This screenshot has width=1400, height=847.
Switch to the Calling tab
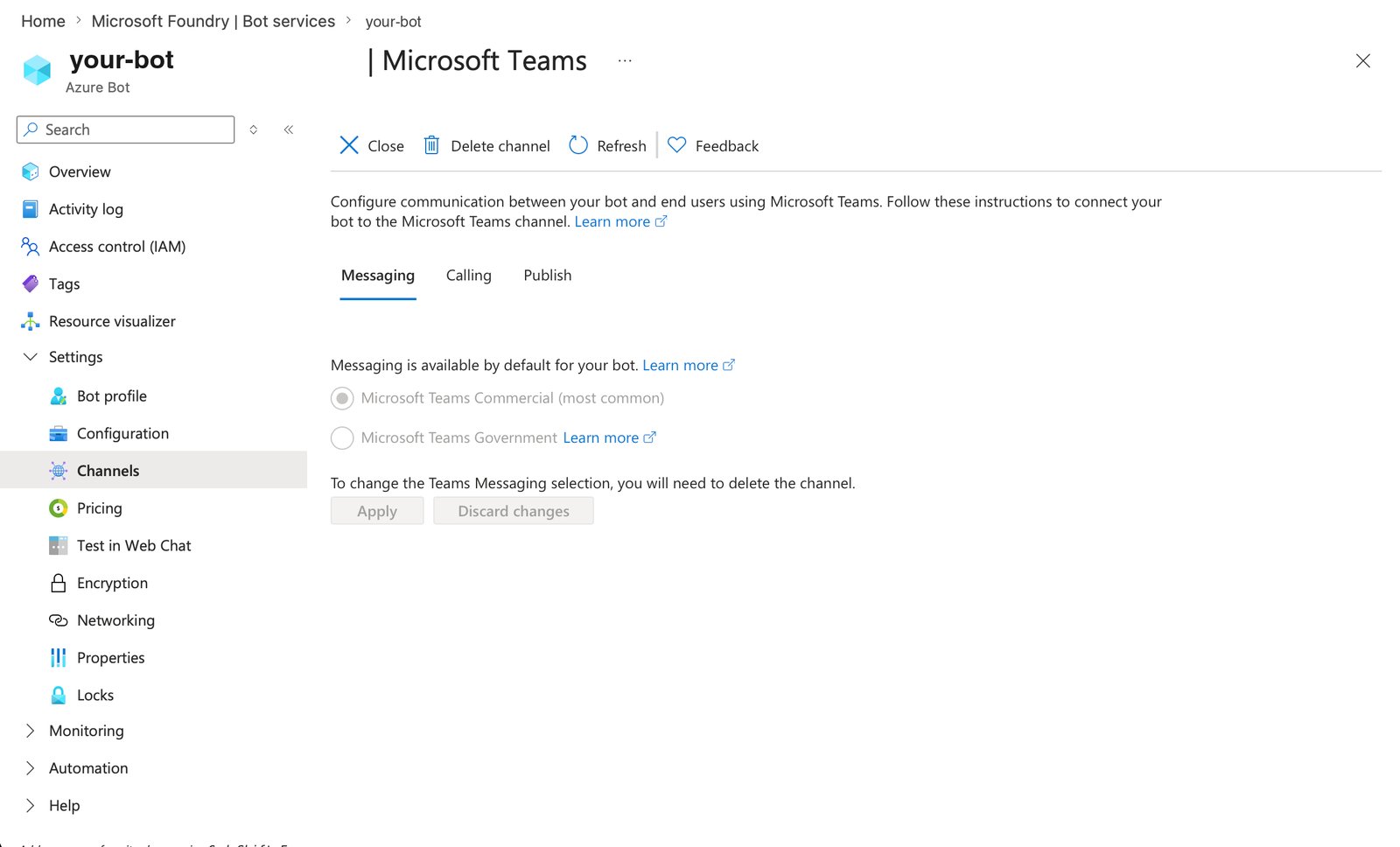469,276
